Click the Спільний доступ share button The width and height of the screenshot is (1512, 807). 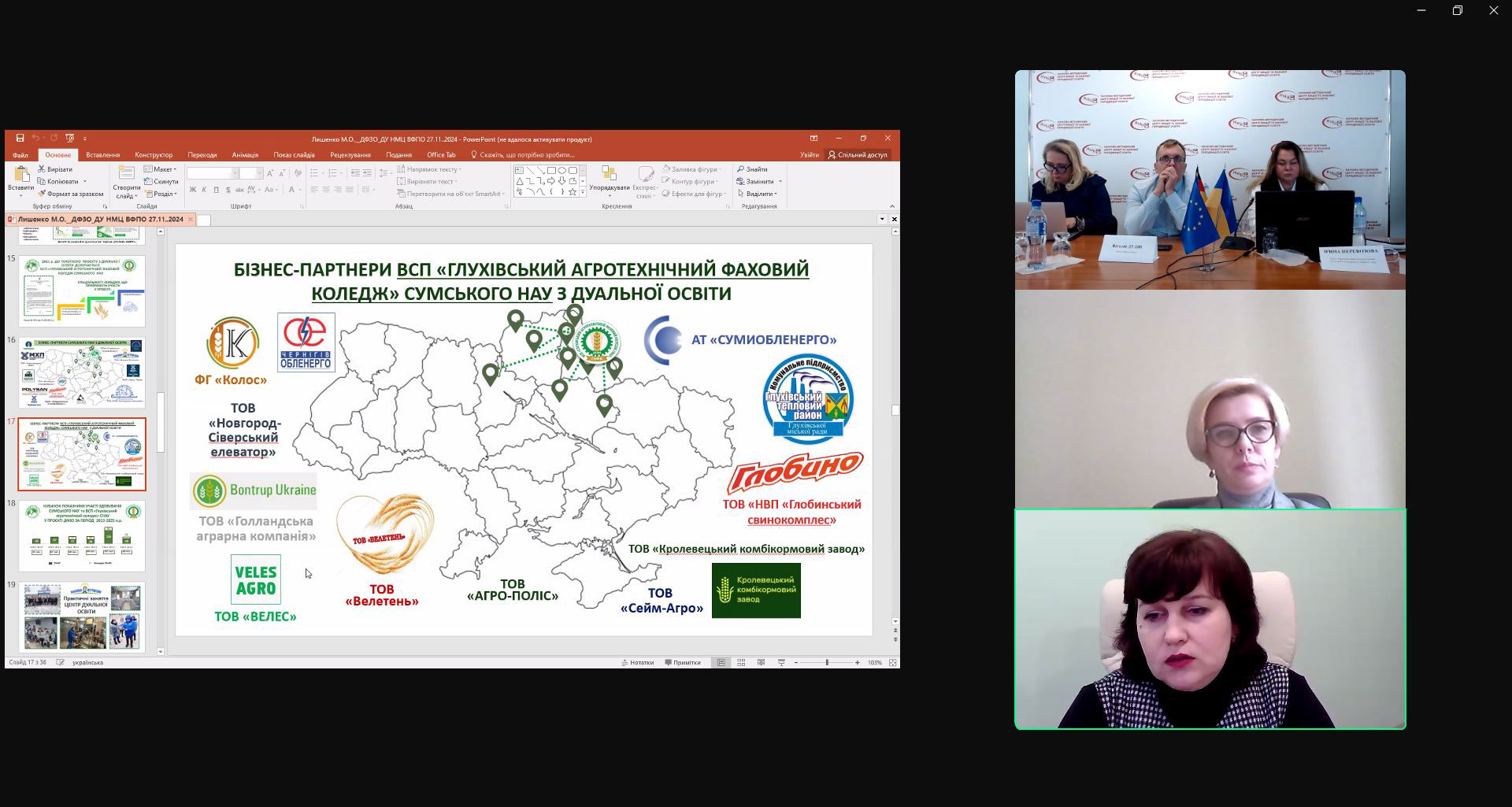[858, 155]
